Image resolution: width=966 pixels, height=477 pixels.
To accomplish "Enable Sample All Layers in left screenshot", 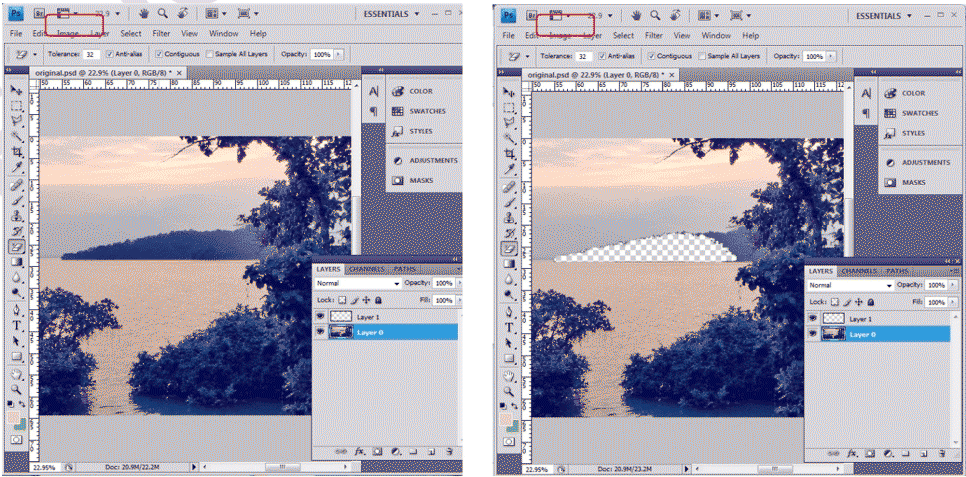I will [x=209, y=54].
